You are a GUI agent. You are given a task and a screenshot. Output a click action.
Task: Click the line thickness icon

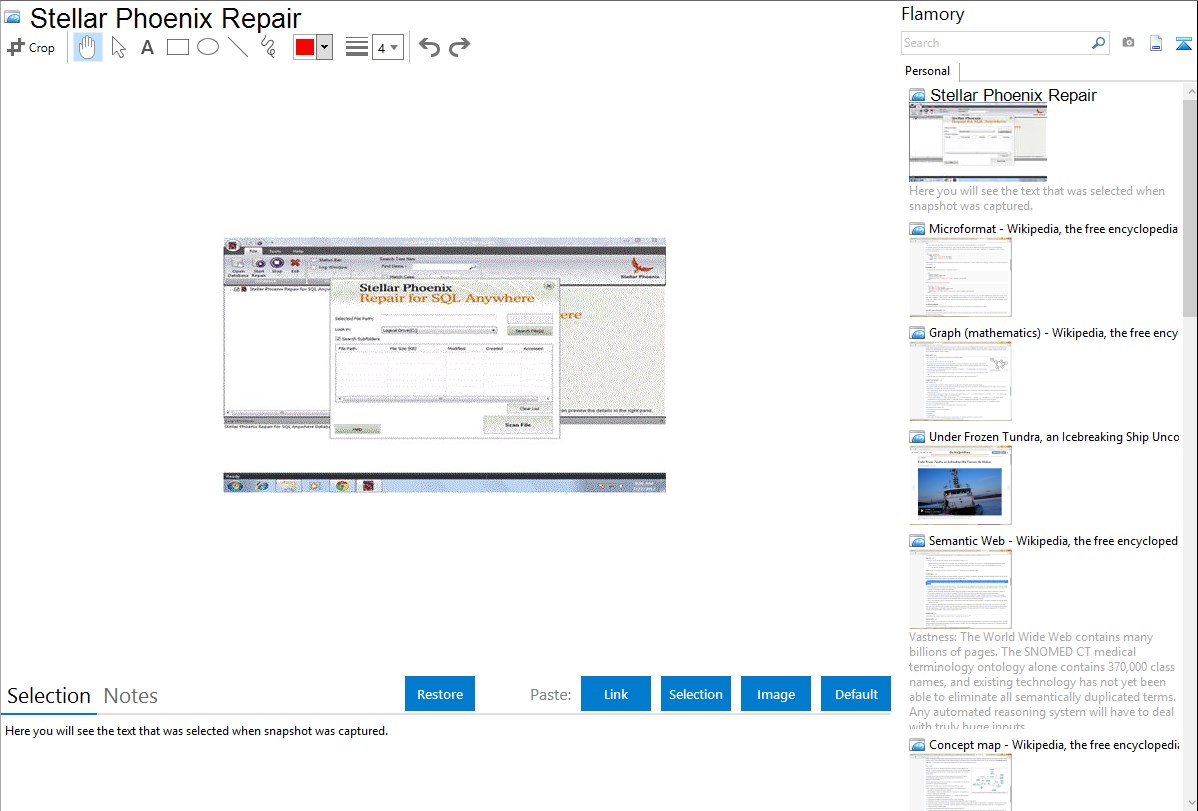click(x=357, y=47)
